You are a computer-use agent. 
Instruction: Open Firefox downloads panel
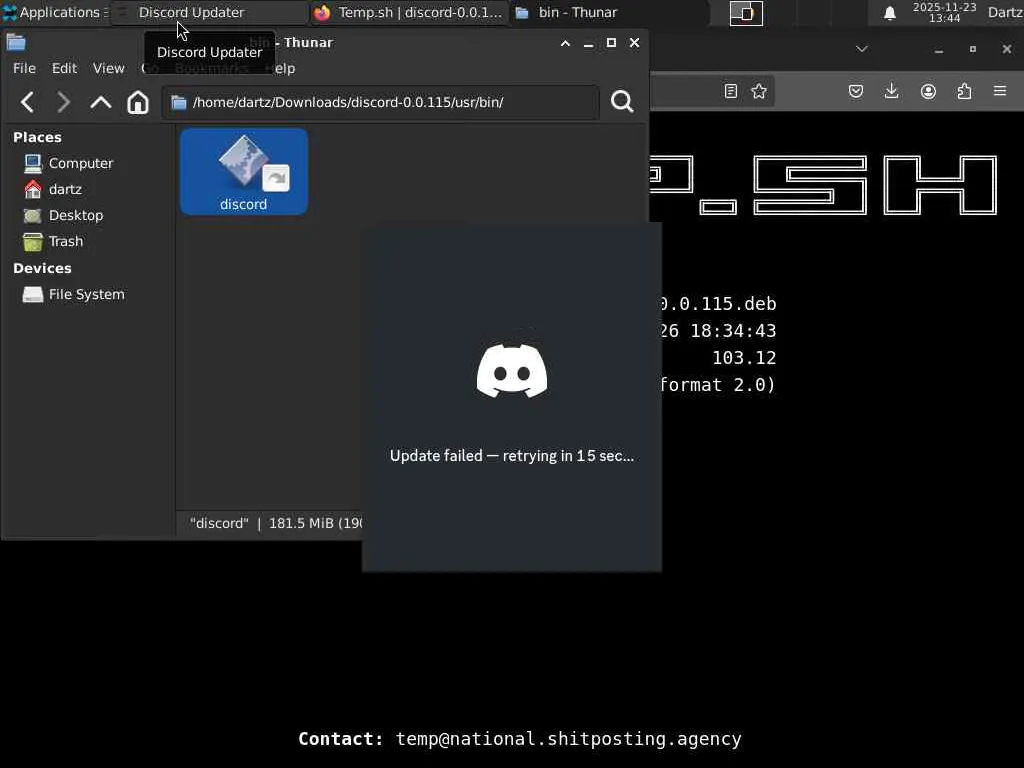[x=891, y=91]
